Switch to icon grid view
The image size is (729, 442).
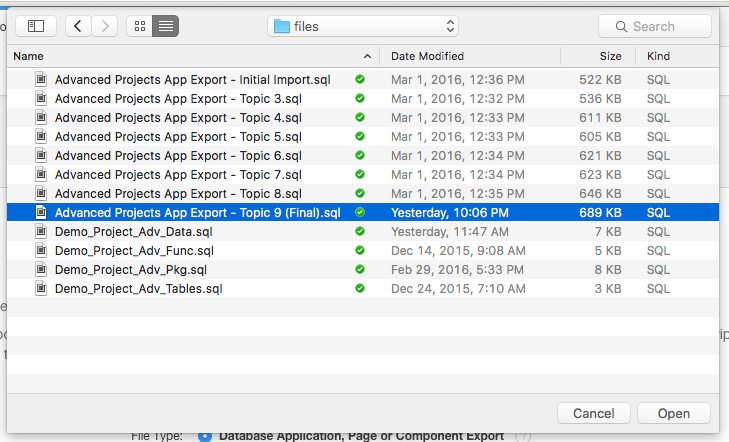tap(139, 26)
